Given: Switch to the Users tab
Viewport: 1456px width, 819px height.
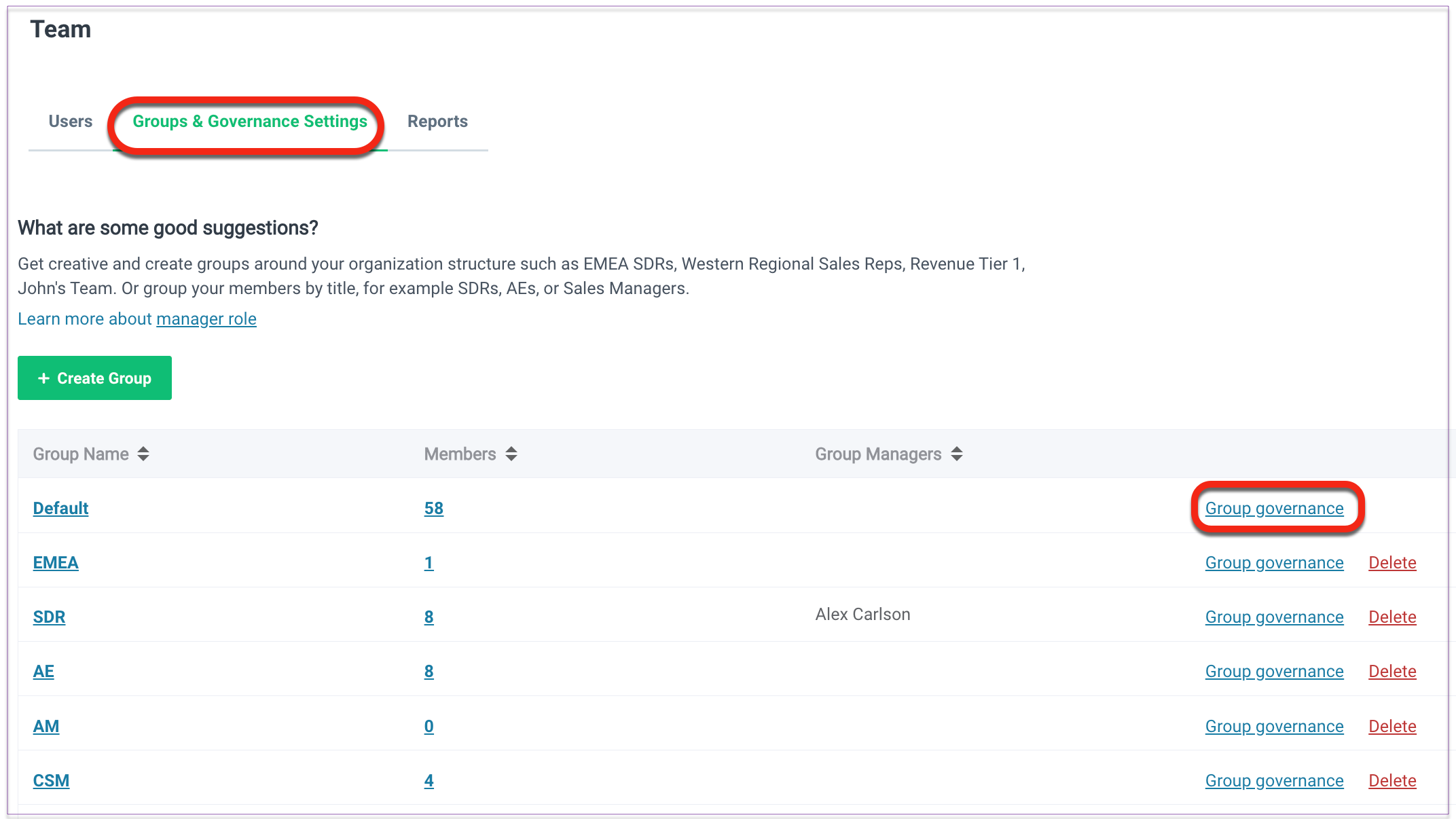Looking at the screenshot, I should click(x=70, y=122).
